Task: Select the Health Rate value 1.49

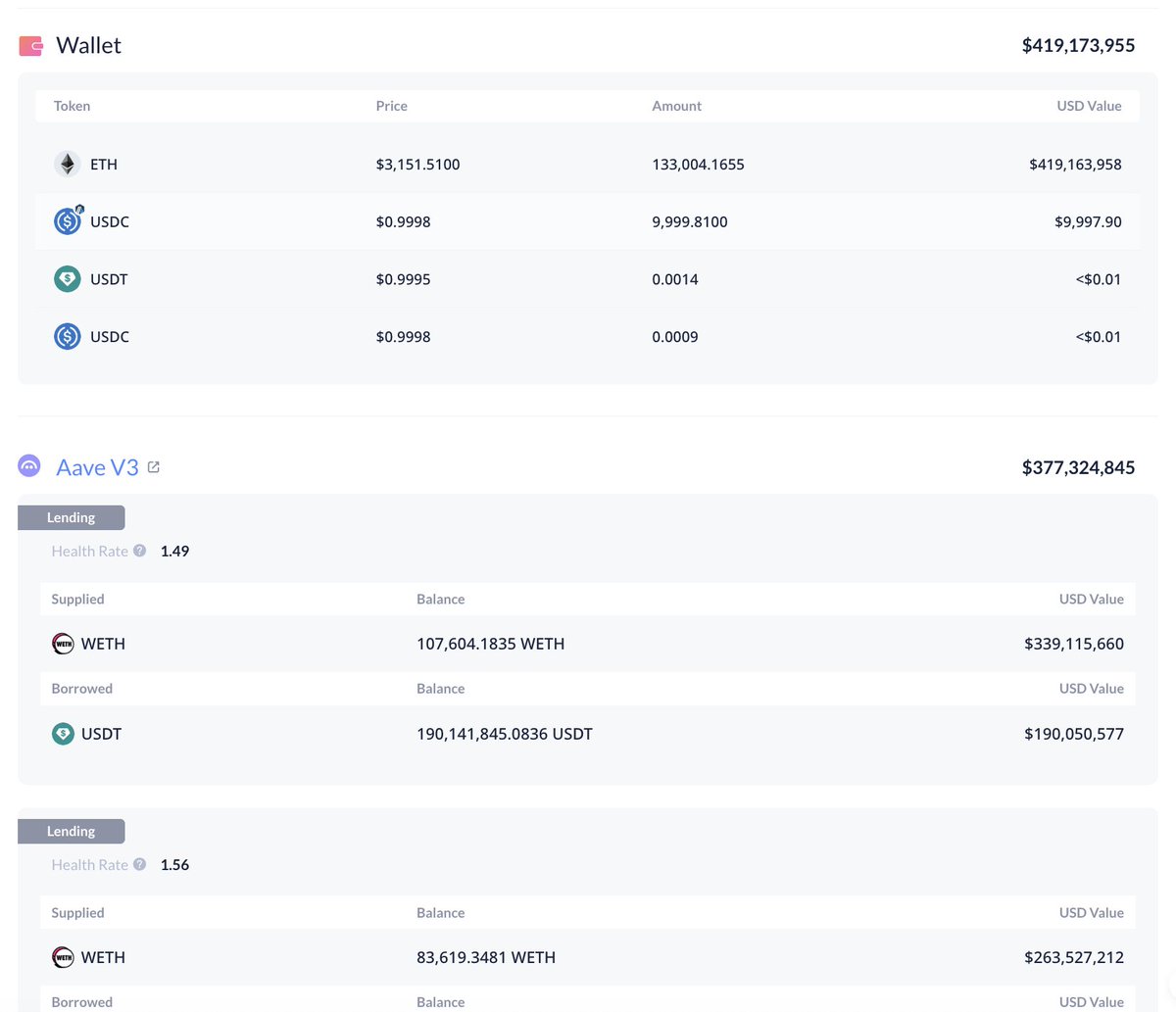Action: click(x=174, y=551)
